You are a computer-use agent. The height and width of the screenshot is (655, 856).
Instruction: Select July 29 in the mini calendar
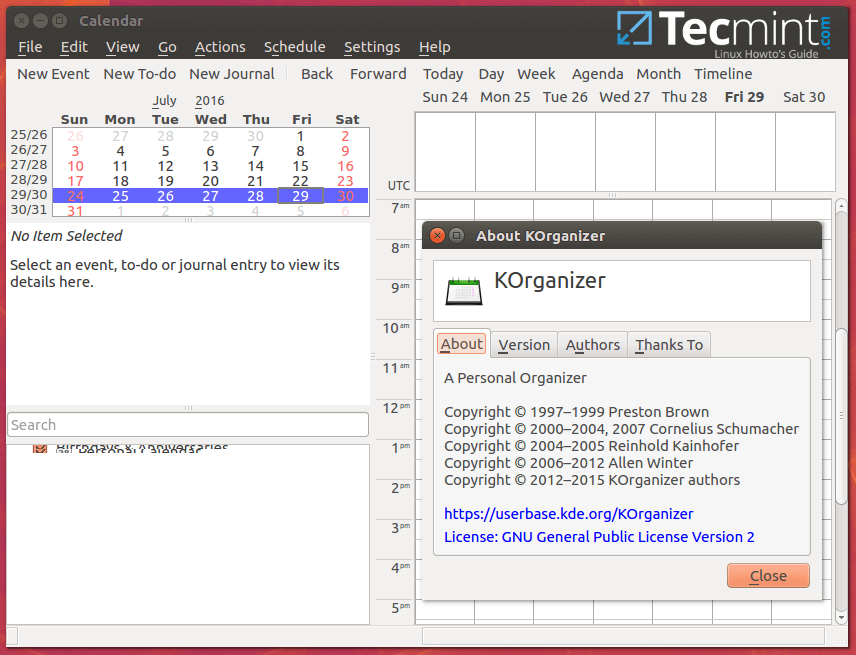coord(300,196)
